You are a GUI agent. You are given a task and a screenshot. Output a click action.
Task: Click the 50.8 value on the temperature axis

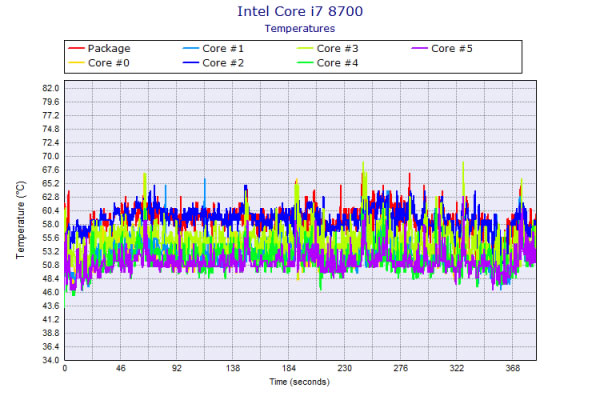tap(51, 265)
